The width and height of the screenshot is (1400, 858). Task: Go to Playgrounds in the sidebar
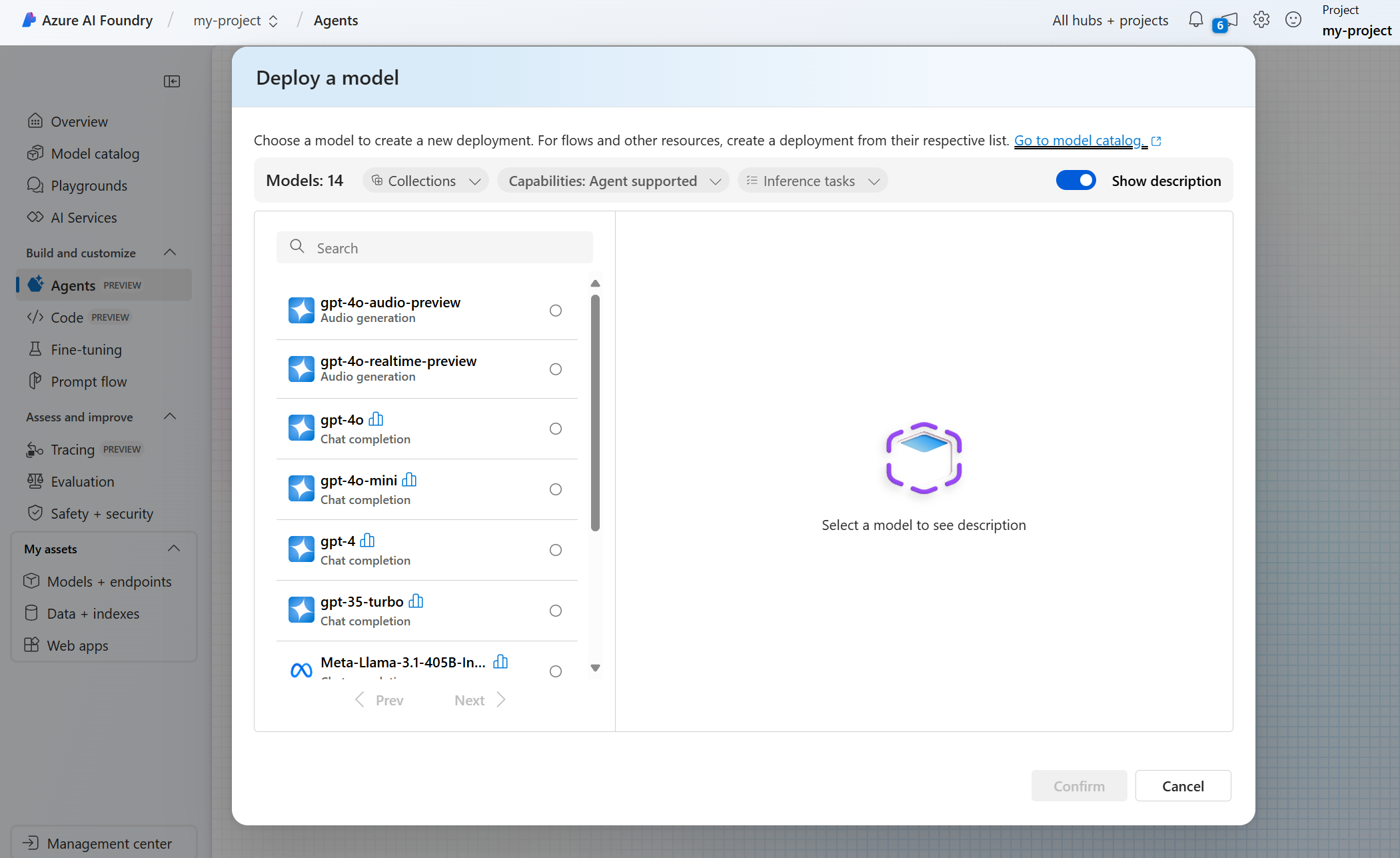click(x=89, y=186)
